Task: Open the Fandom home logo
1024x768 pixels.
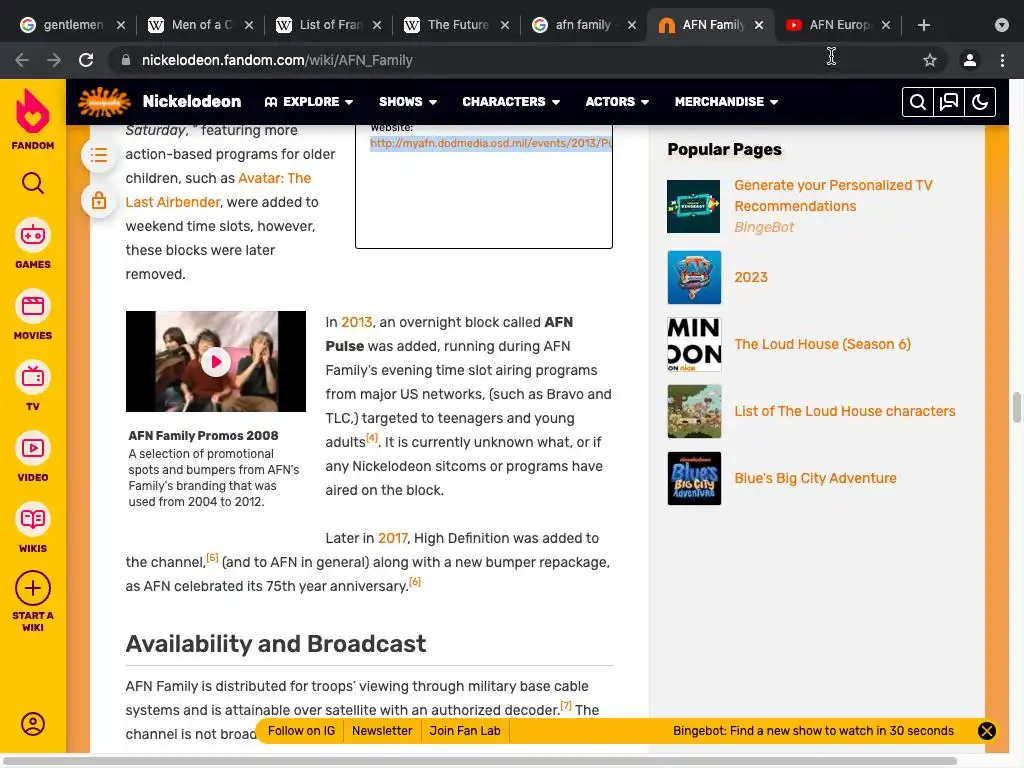Action: [33, 118]
